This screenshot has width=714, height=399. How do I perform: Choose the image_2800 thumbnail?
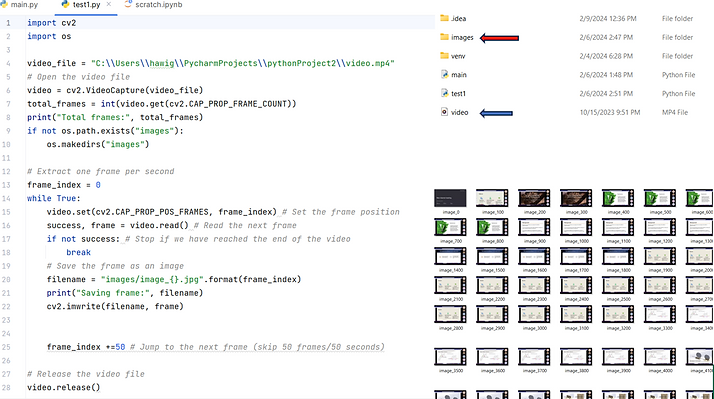[450, 314]
